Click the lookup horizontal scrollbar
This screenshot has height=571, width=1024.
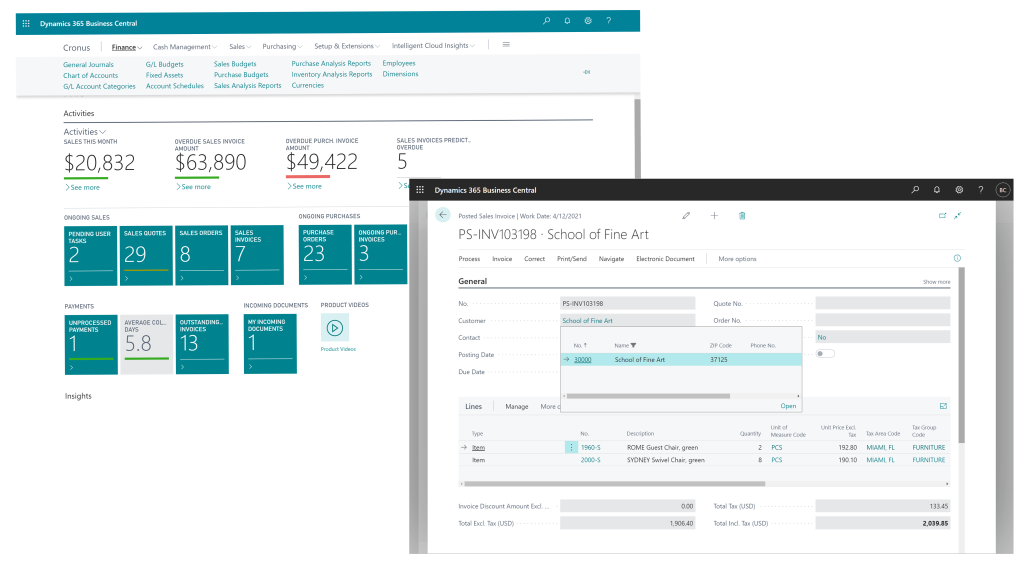[648, 396]
